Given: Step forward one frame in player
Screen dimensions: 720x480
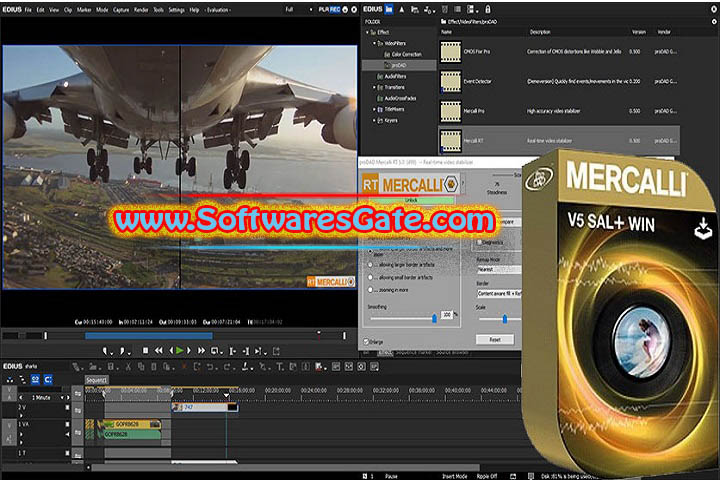Looking at the screenshot, I should (189, 351).
